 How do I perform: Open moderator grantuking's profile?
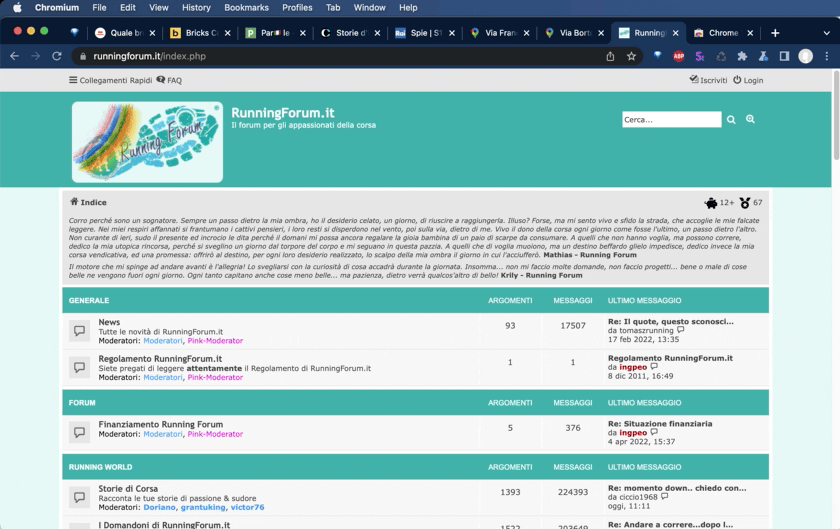click(203, 507)
